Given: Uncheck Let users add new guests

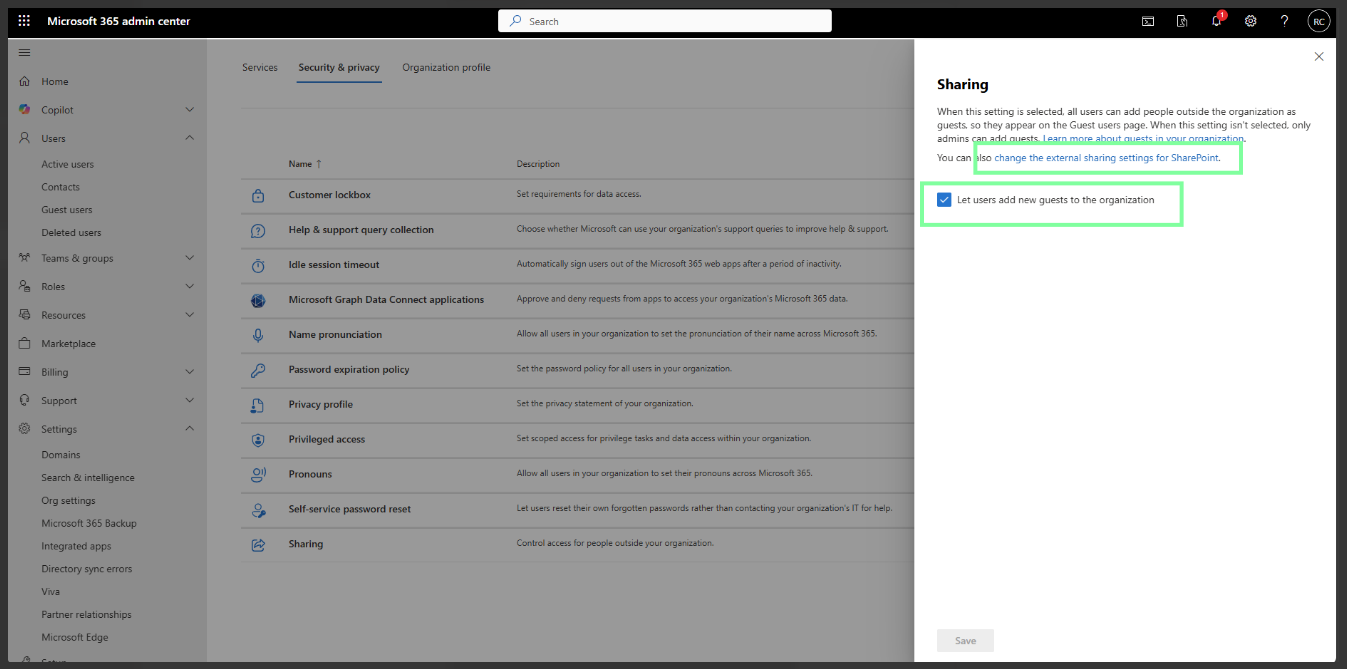Looking at the screenshot, I should click(944, 200).
